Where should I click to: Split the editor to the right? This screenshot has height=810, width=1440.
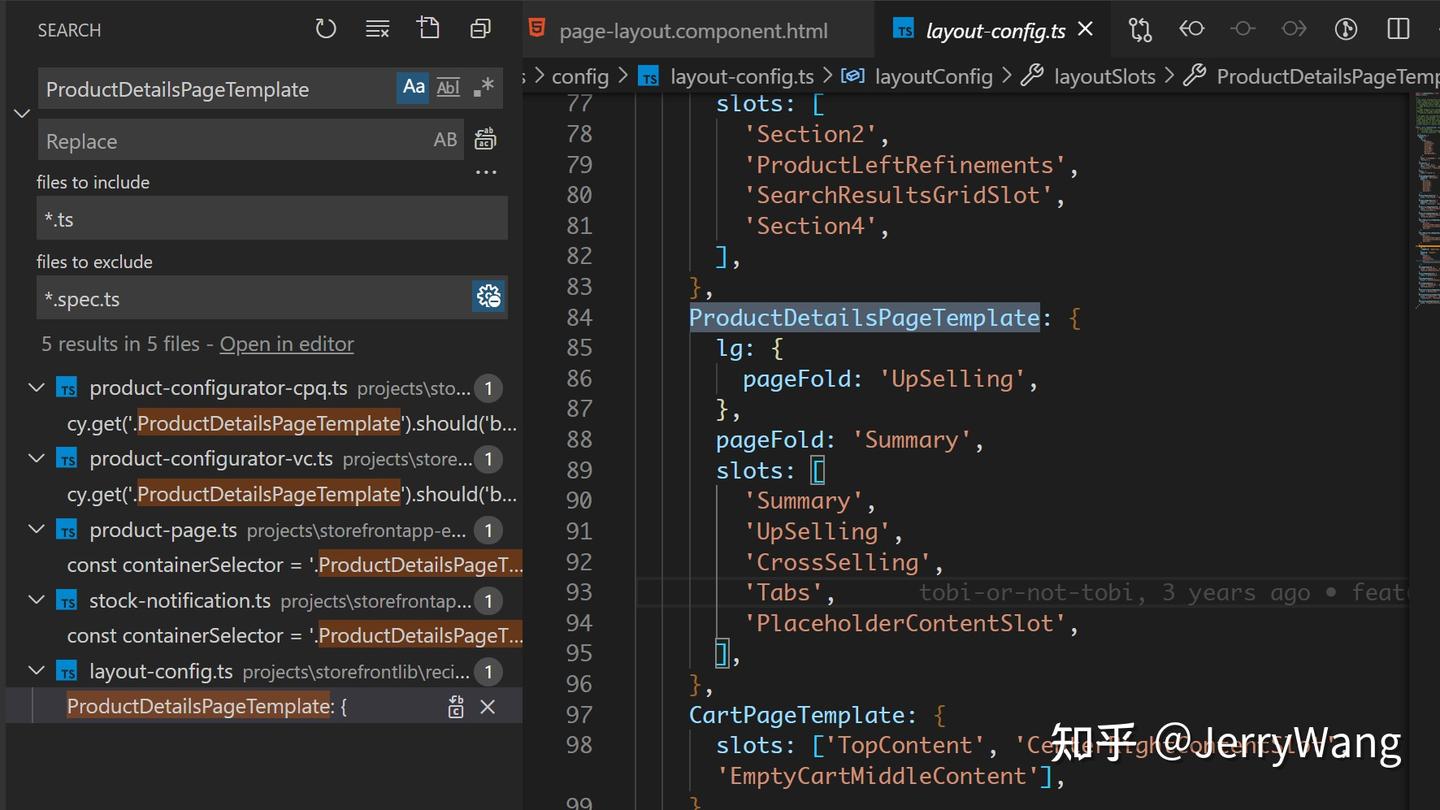1398,29
